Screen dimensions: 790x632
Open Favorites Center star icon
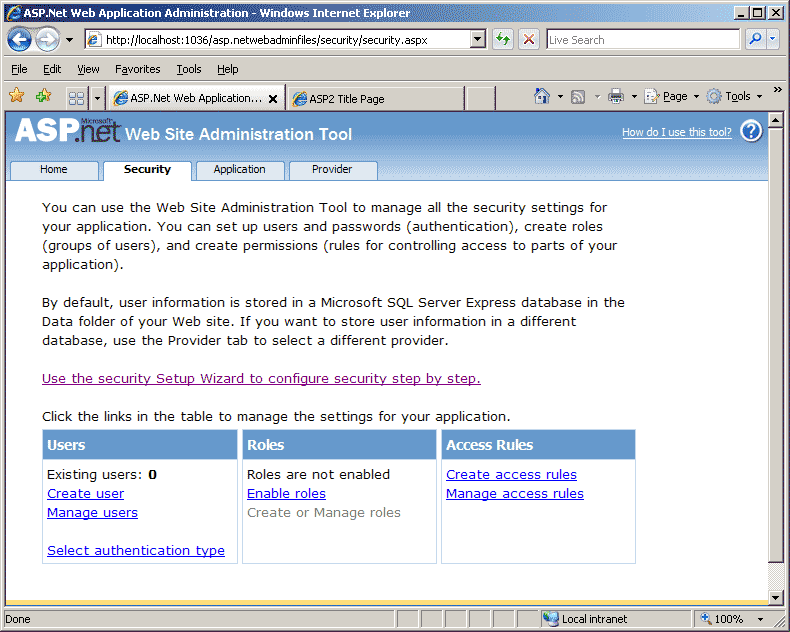pos(17,96)
